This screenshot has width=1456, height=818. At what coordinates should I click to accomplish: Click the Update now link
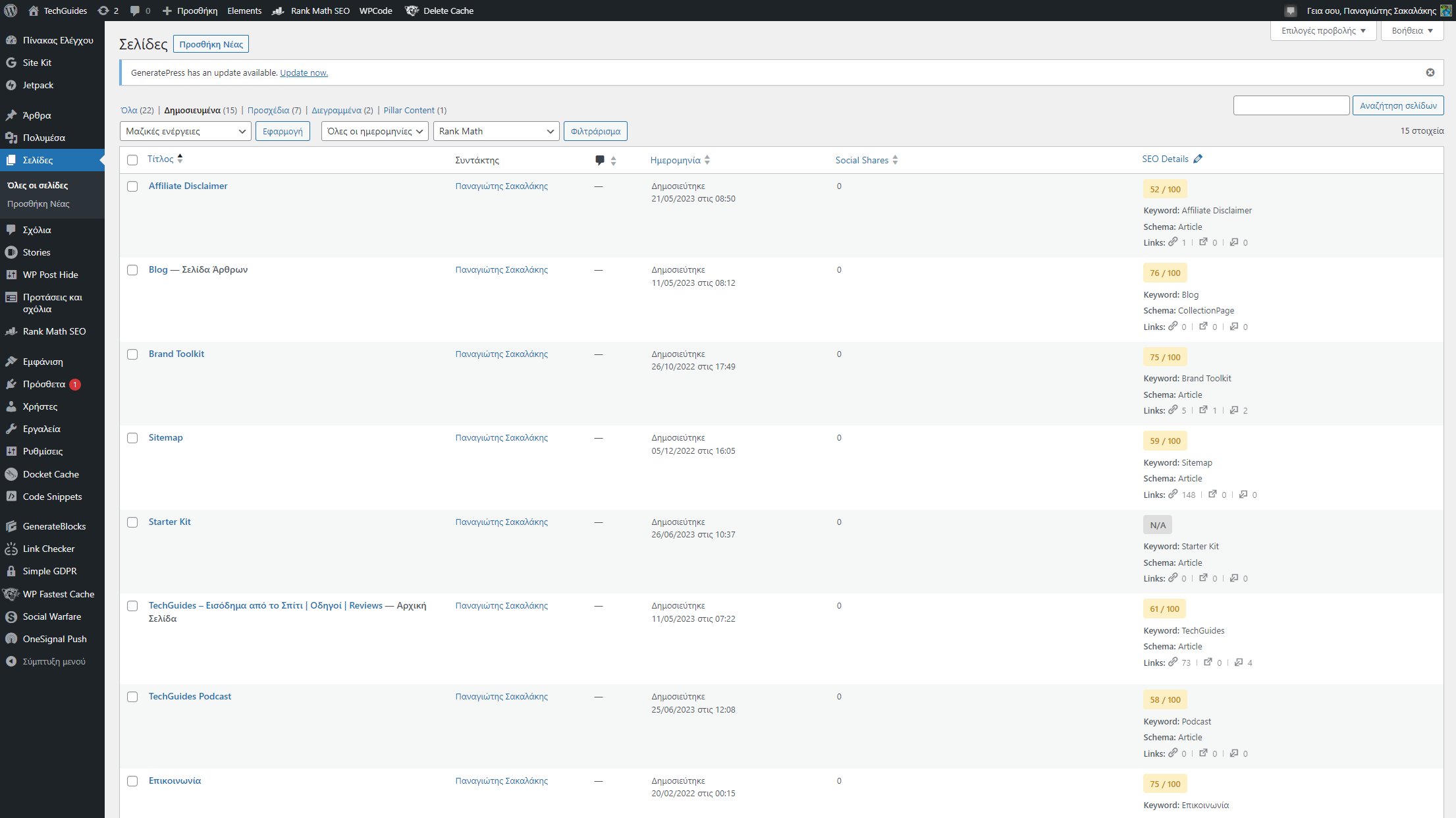[x=304, y=72]
